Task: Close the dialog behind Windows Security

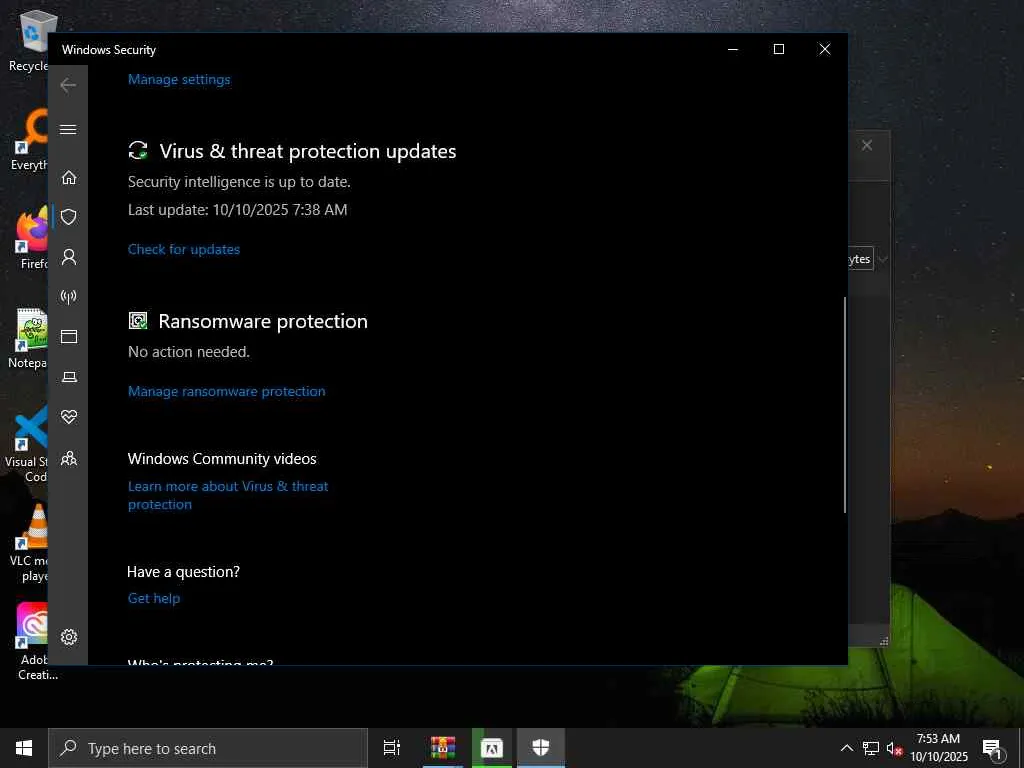Action: tap(867, 146)
